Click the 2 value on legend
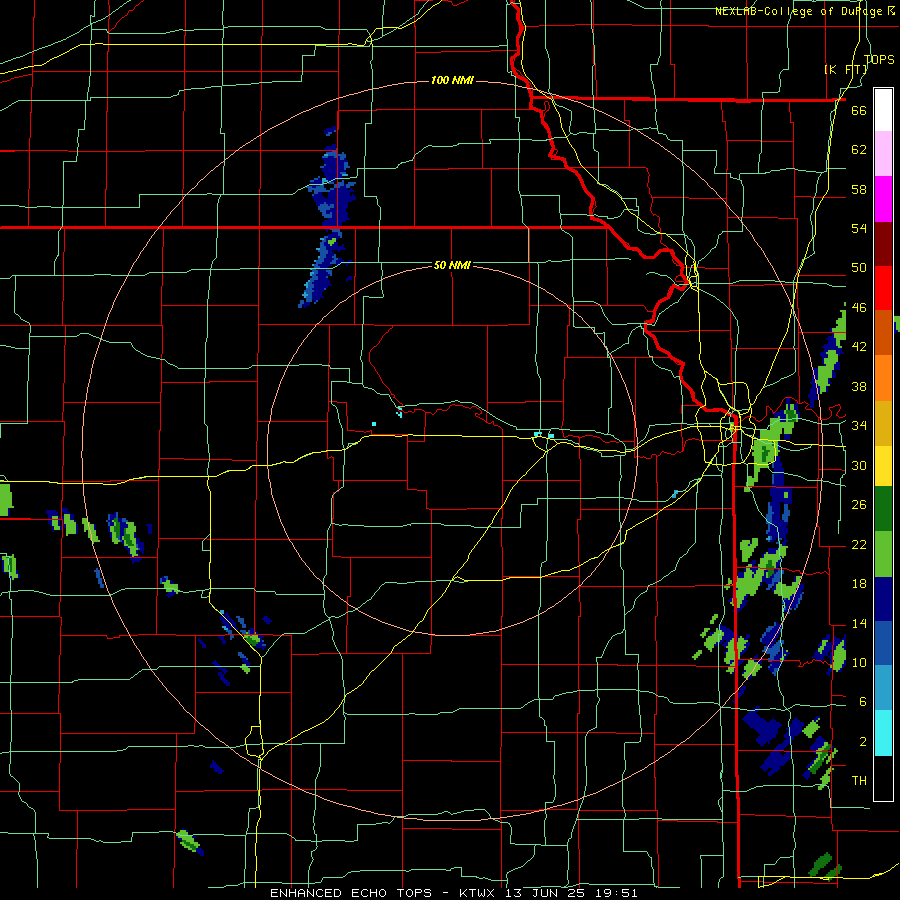The width and height of the screenshot is (900, 900). (x=862, y=742)
